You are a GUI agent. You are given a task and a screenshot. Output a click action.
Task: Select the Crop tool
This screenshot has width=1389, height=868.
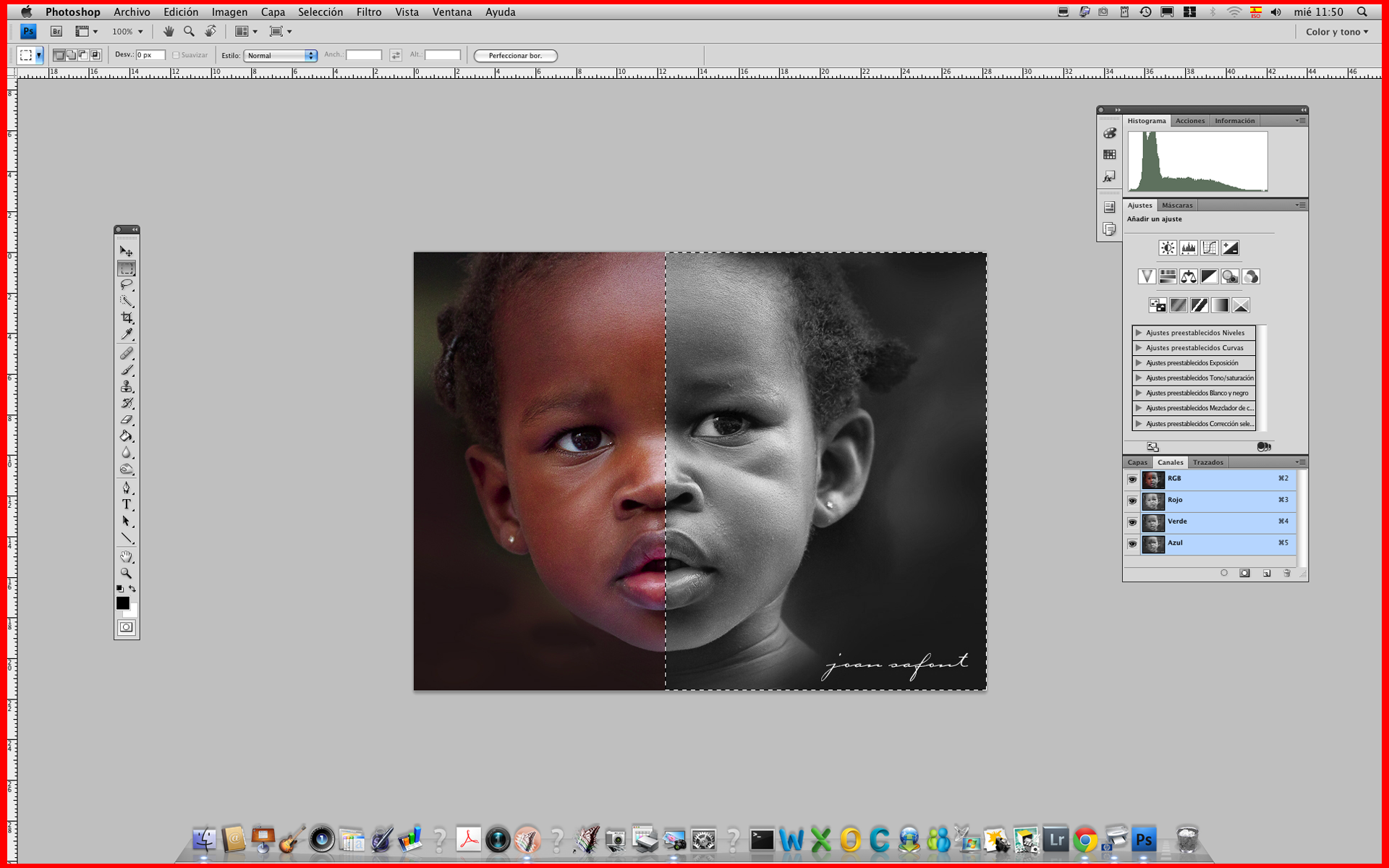[127, 318]
